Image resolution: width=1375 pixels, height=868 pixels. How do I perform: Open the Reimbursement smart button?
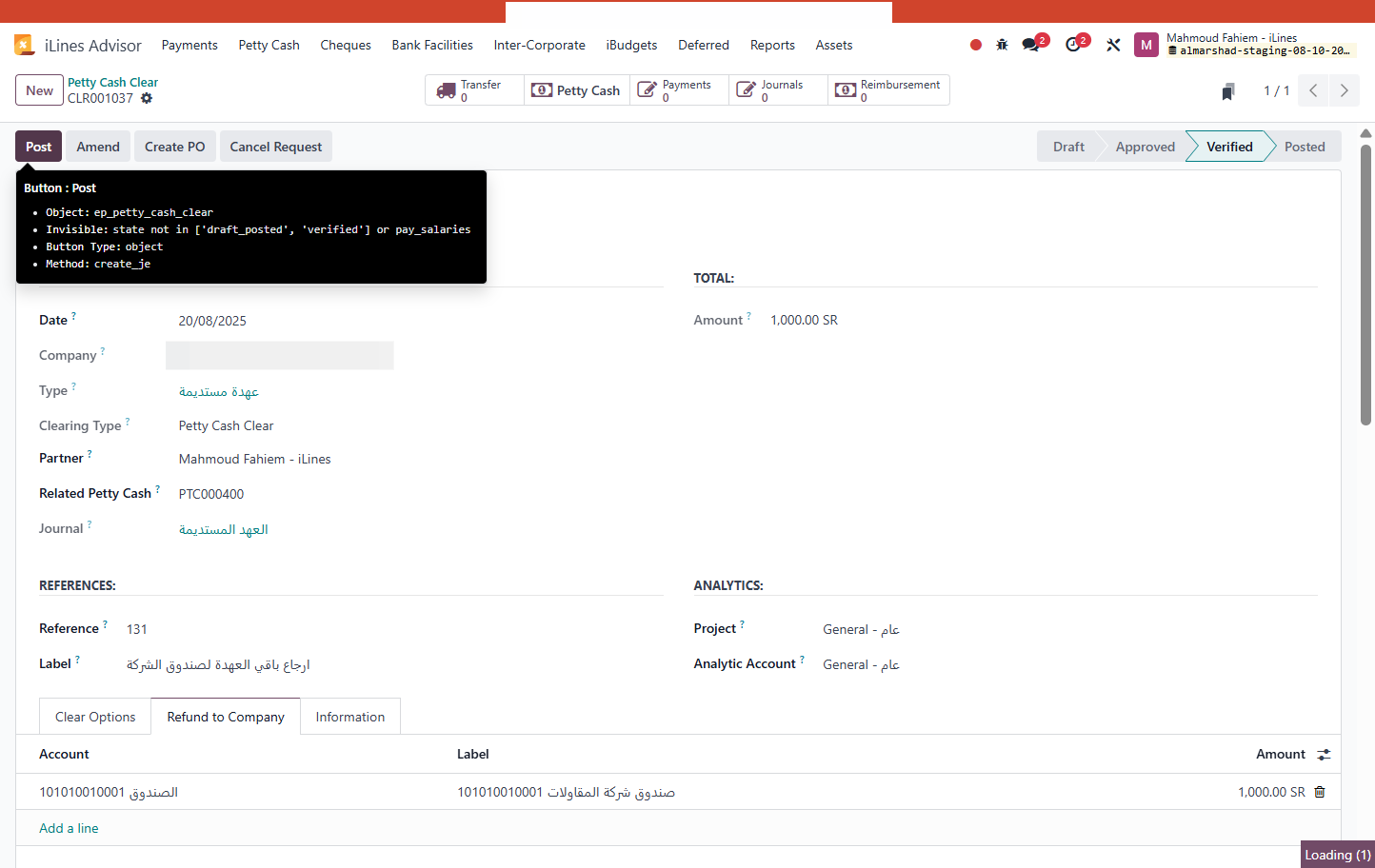(x=888, y=90)
